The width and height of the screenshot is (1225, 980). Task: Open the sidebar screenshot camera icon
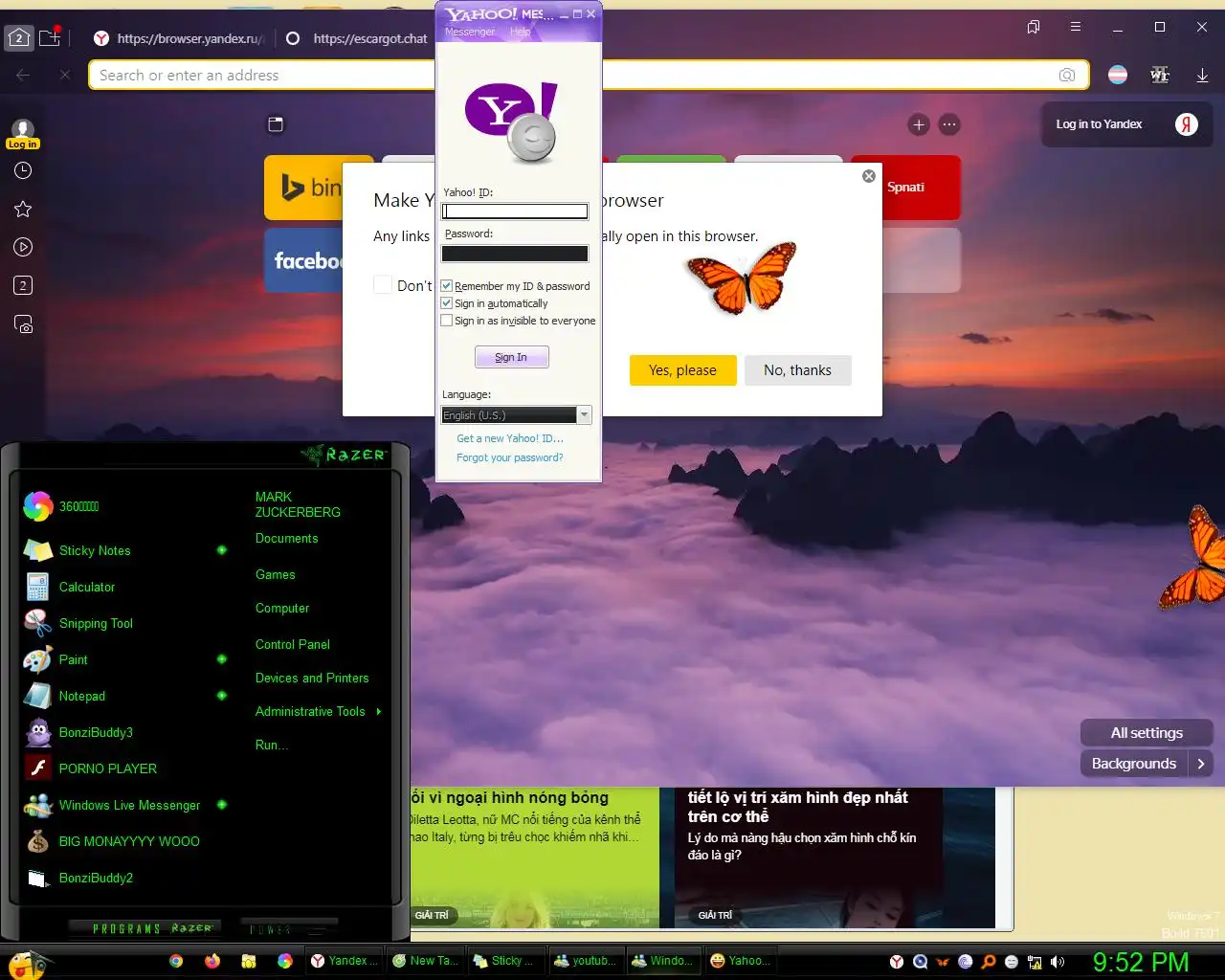tap(24, 324)
